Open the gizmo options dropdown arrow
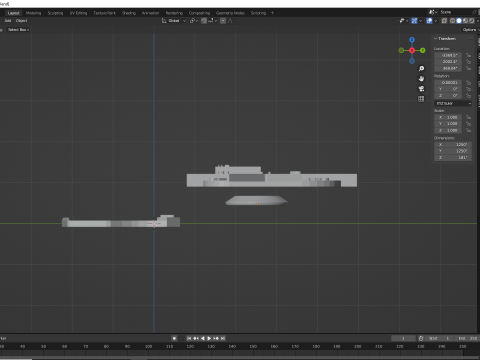Screen dimensions: 480x360 coord(421,21)
